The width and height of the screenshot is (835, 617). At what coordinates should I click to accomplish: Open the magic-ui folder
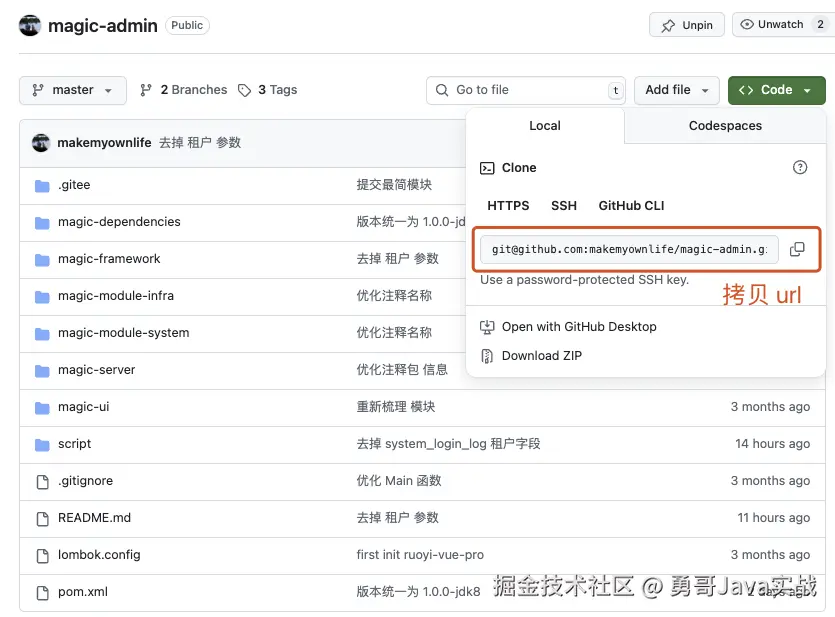84,407
